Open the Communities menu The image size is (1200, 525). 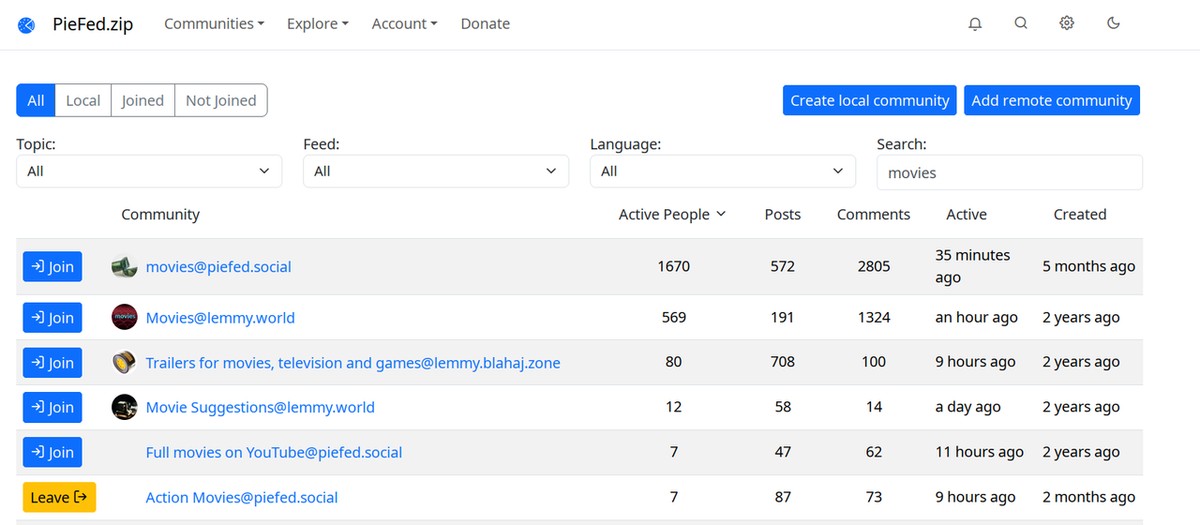click(214, 24)
